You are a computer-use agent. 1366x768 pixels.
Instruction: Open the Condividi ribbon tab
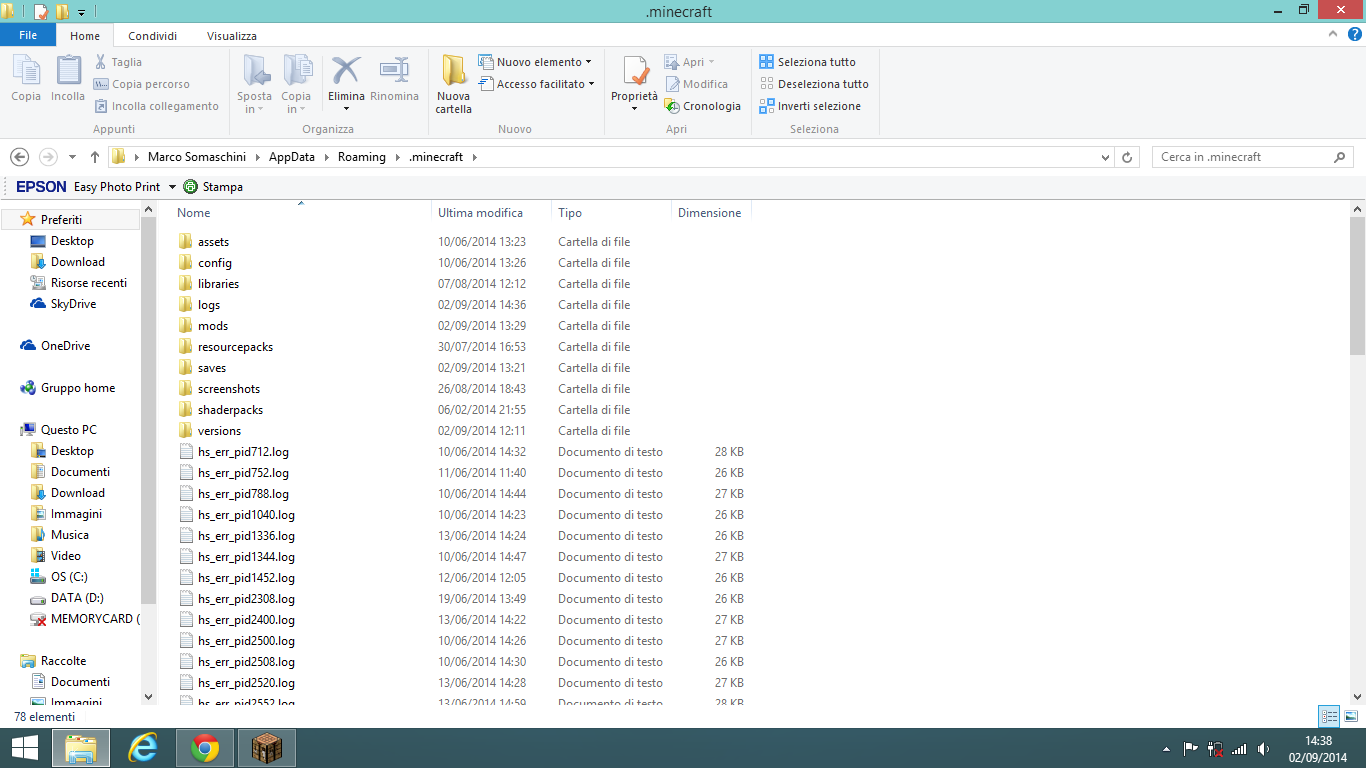click(152, 36)
